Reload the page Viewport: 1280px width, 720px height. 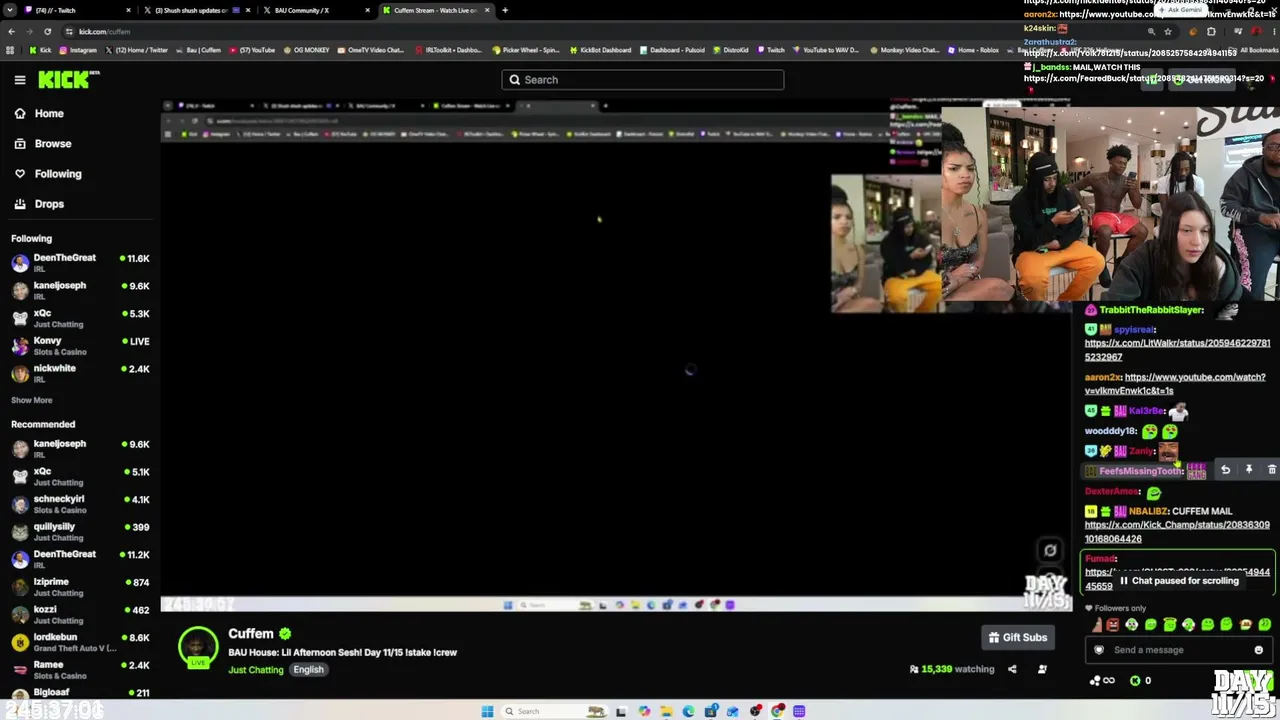tap(47, 31)
